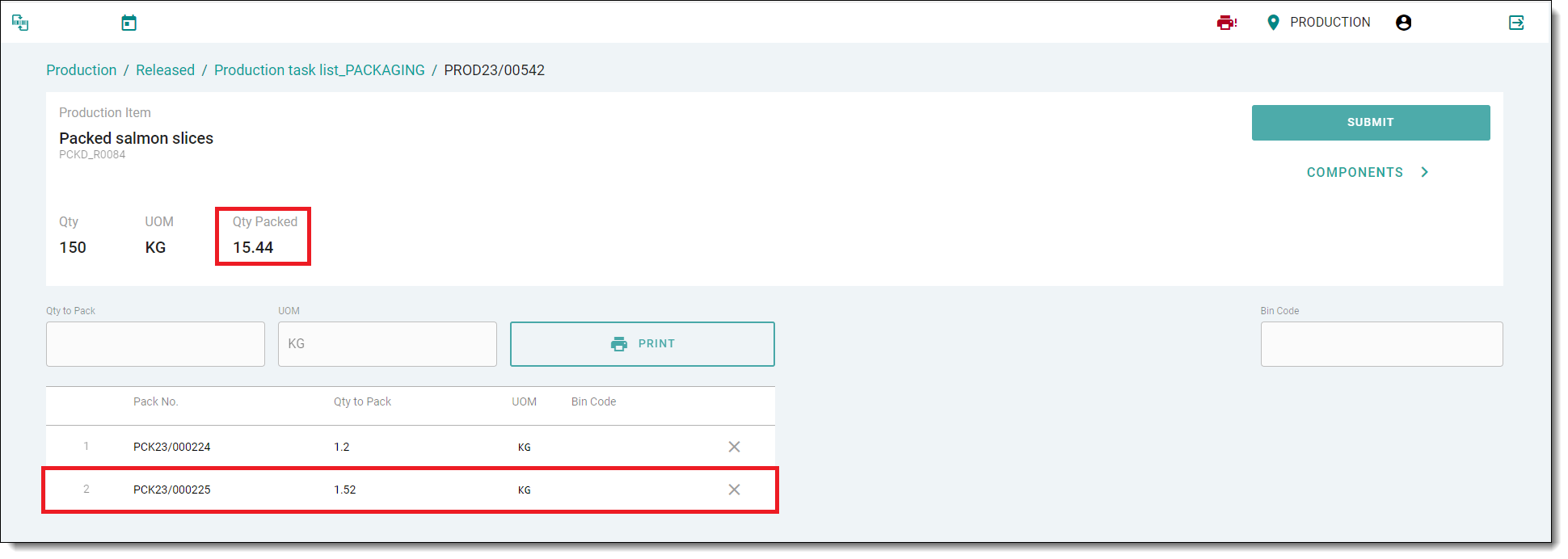The width and height of the screenshot is (1568, 559).
Task: Expand the COMPONENTS chevron
Action: coord(1424,172)
